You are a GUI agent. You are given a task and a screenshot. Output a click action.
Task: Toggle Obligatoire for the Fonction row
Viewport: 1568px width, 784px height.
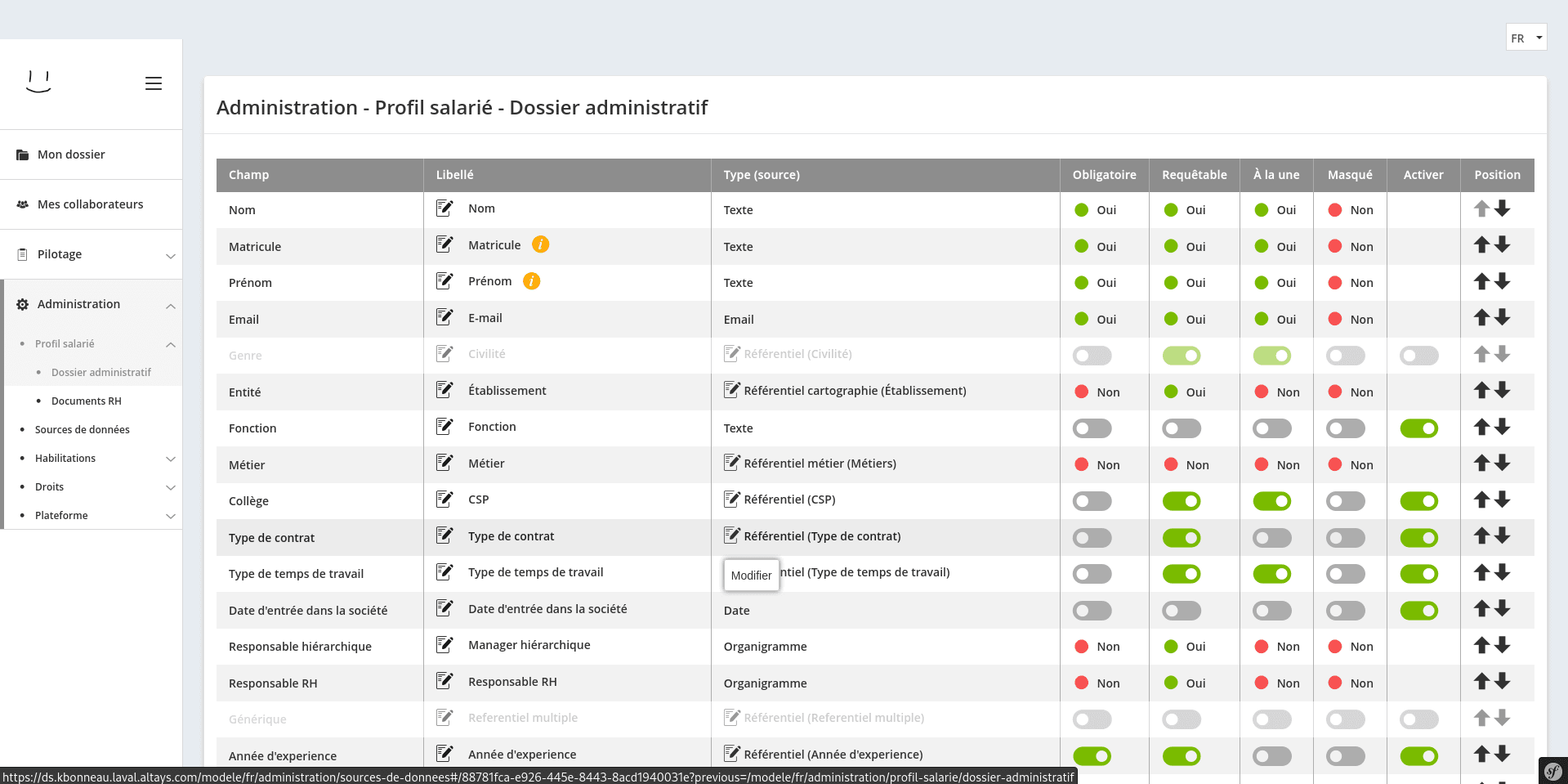(1092, 428)
